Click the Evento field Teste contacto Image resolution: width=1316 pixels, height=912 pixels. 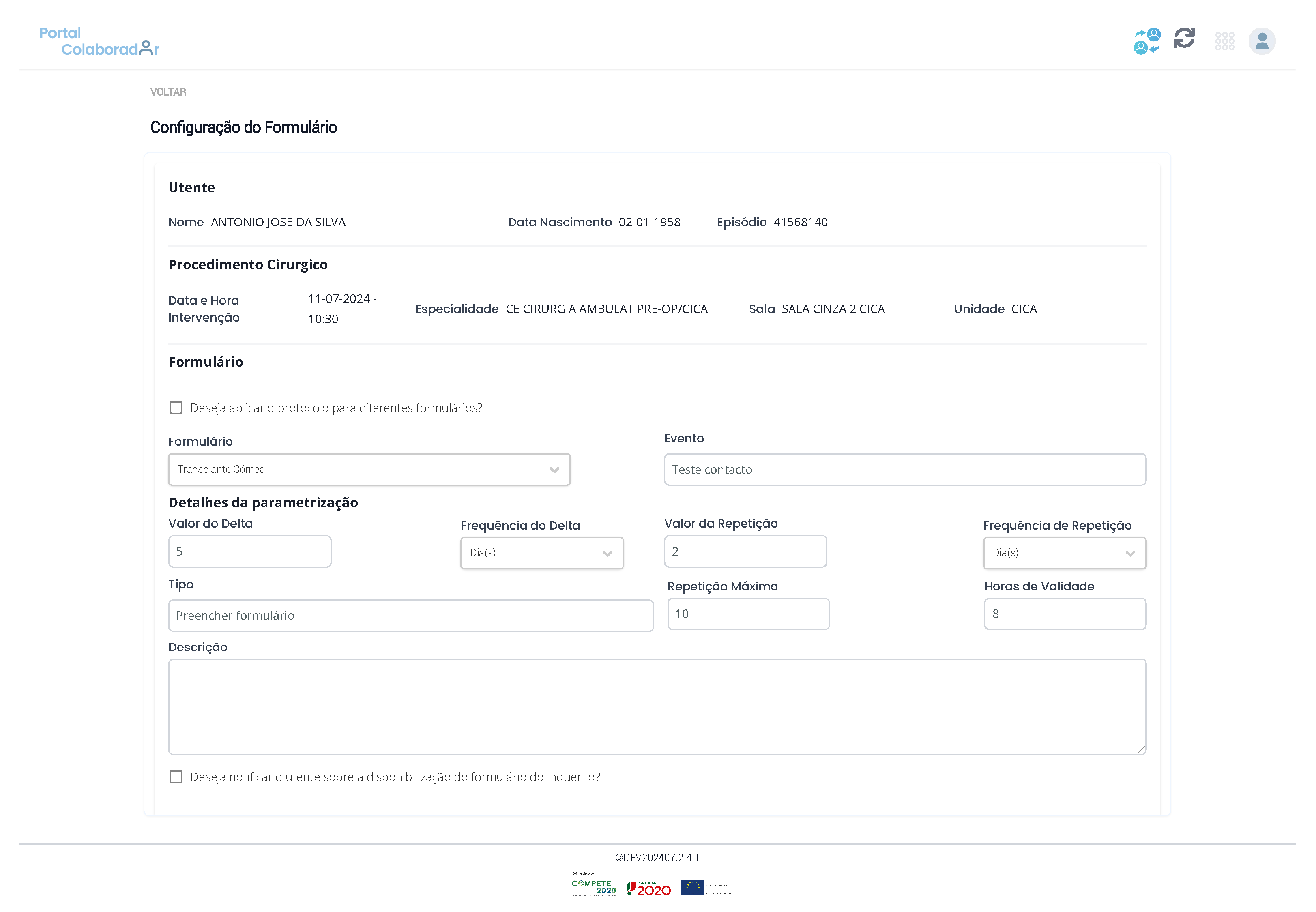click(x=904, y=470)
